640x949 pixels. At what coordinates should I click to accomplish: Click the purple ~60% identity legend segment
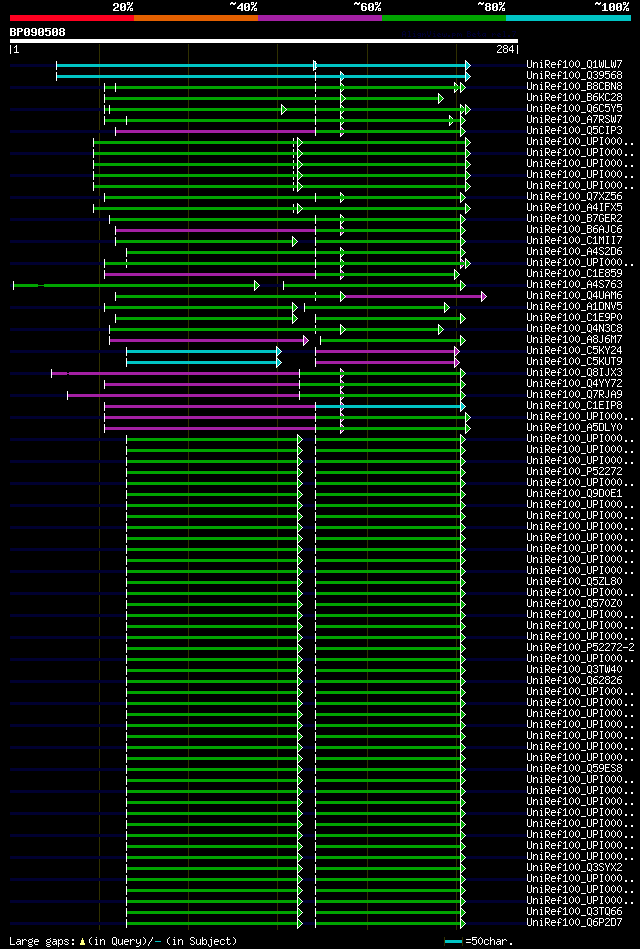(320, 18)
